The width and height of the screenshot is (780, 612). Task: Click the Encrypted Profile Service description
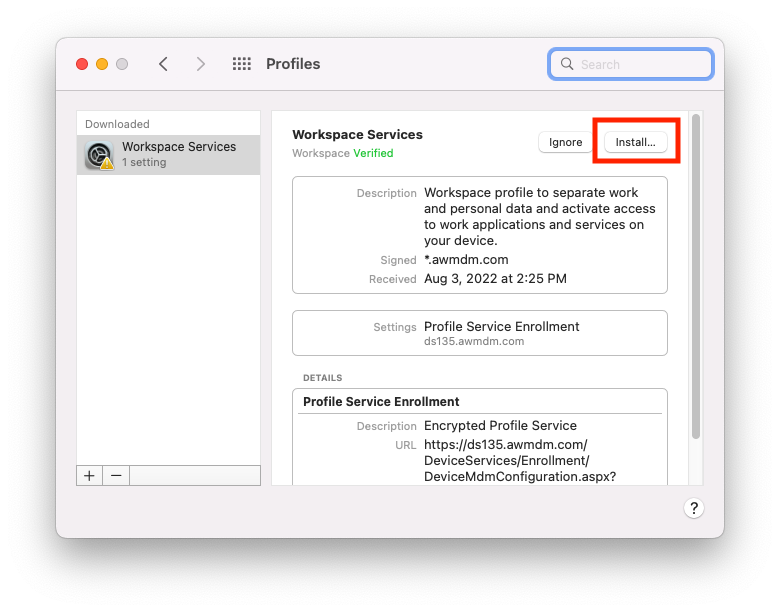tap(500, 426)
